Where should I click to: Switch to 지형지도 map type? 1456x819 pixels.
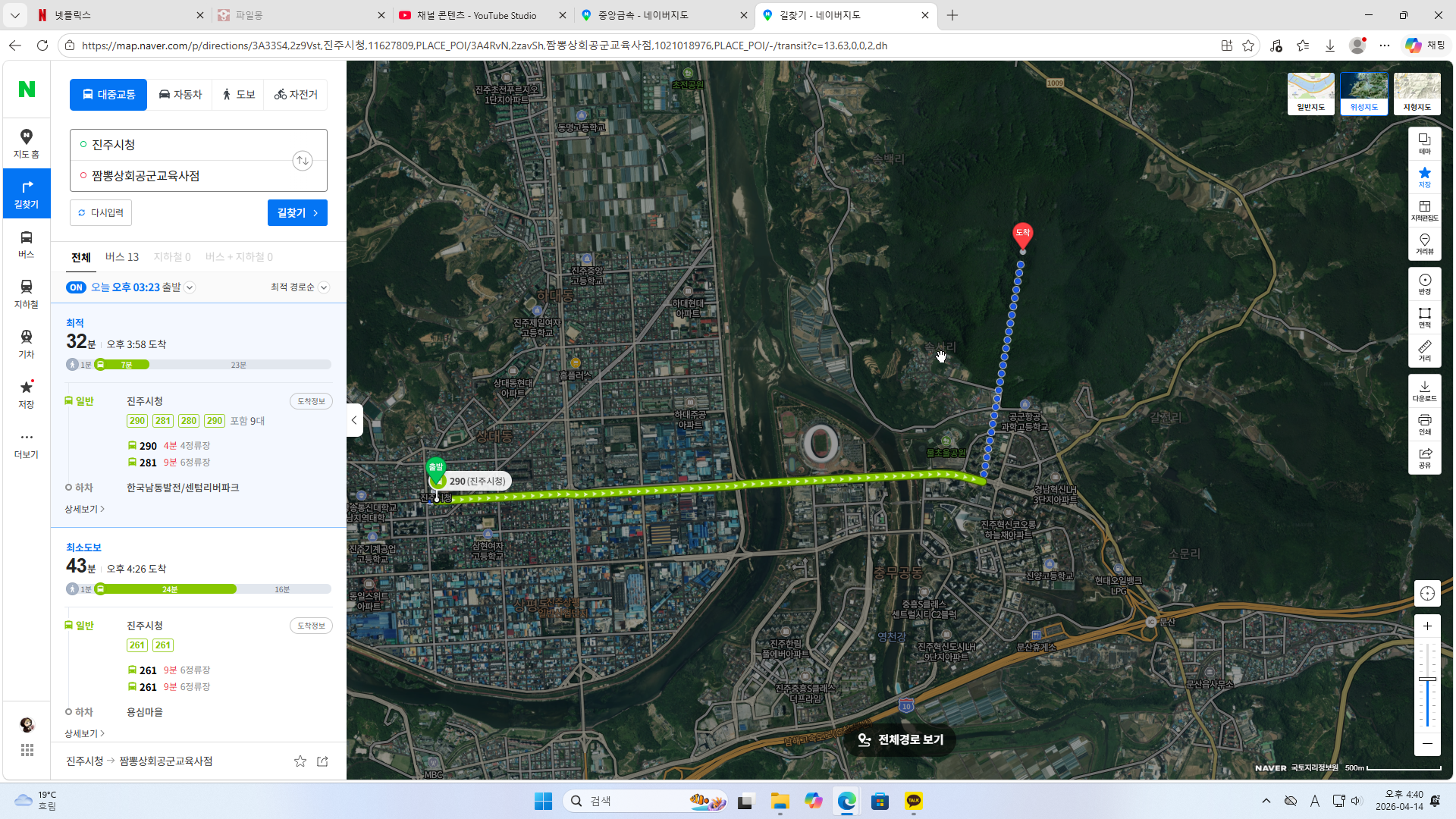point(1417,94)
